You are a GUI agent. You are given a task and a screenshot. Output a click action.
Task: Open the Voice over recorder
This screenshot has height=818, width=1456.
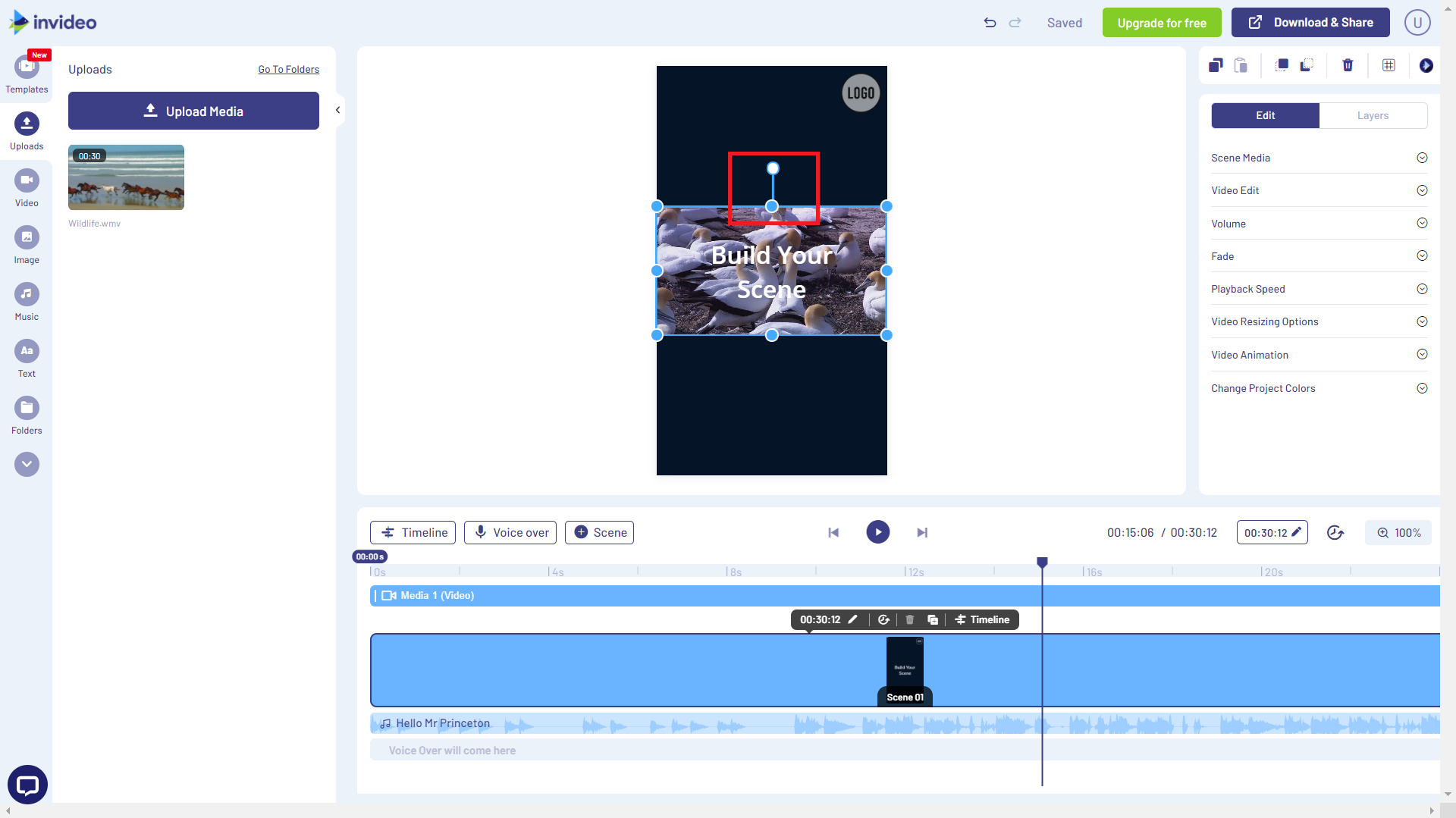(x=510, y=532)
